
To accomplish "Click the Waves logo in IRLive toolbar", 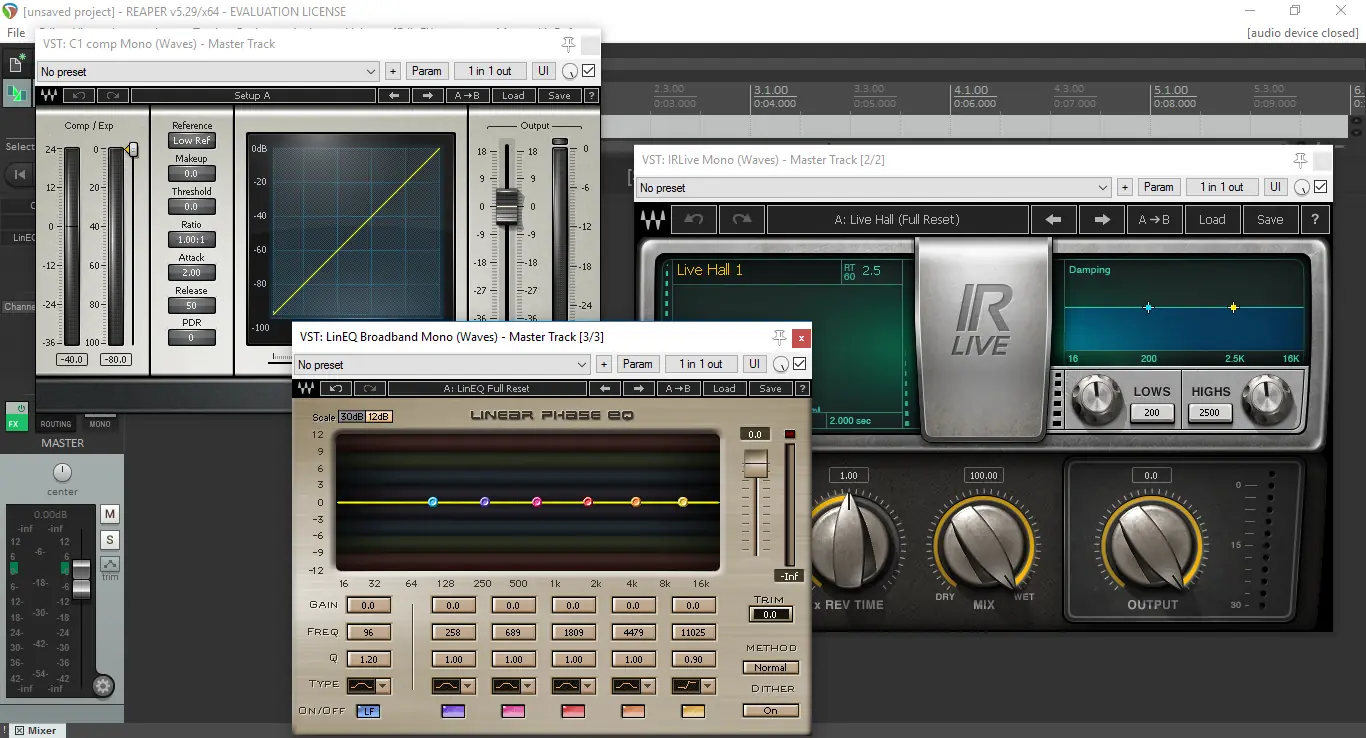I will tap(652, 220).
